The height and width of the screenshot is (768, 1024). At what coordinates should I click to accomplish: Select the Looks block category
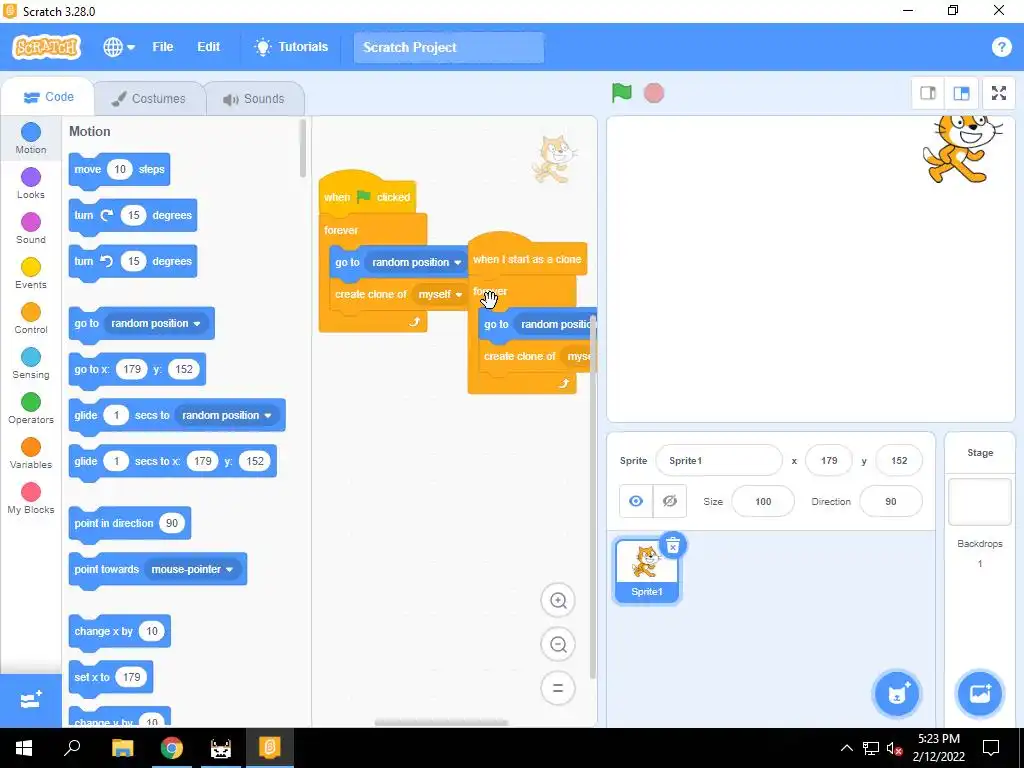pos(31,184)
